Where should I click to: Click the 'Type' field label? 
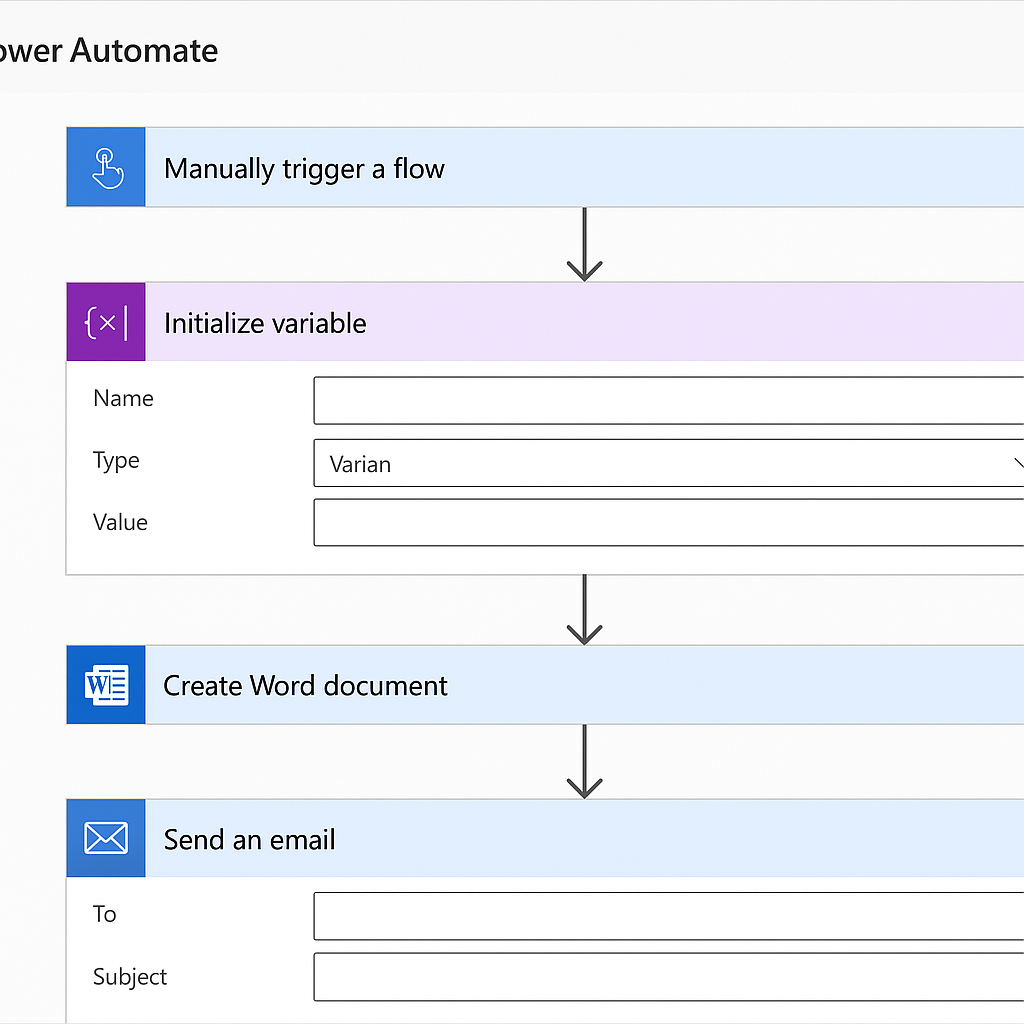116,460
